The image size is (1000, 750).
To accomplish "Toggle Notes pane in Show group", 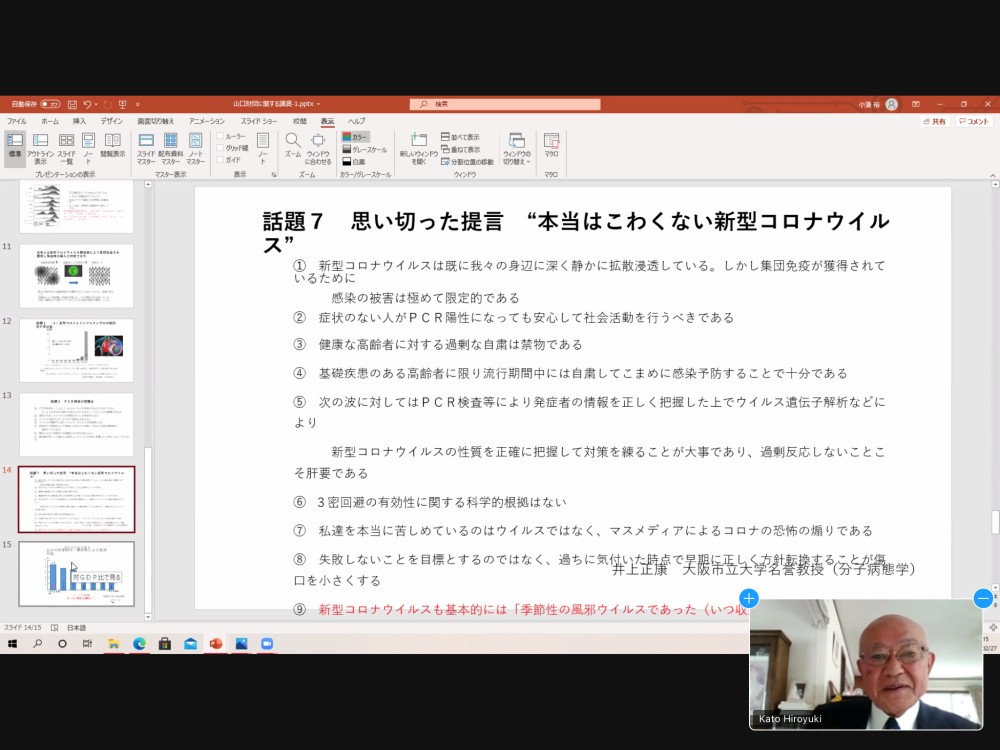I will 263,148.
